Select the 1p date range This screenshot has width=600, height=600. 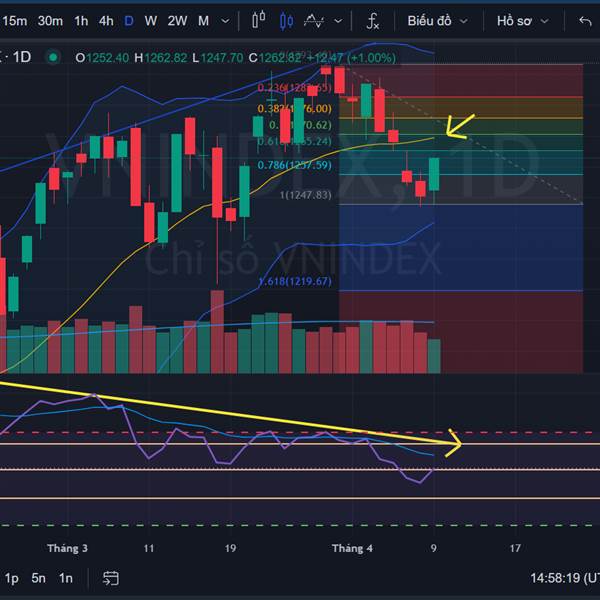(x=11, y=578)
